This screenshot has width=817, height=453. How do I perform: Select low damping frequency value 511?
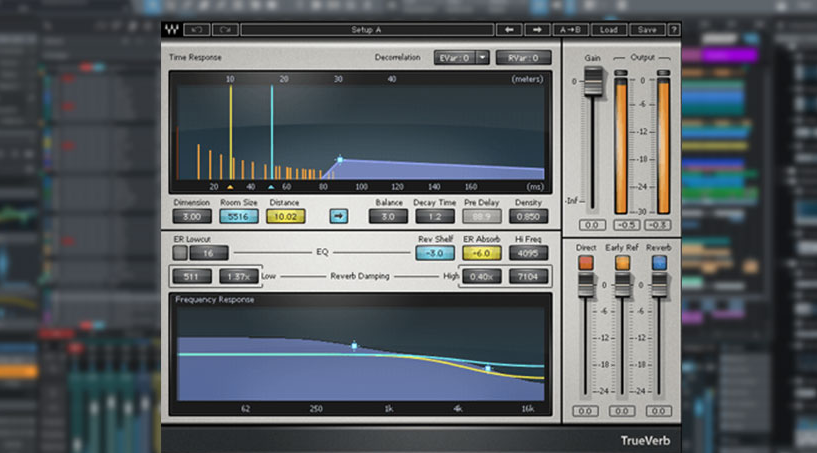coord(192,276)
